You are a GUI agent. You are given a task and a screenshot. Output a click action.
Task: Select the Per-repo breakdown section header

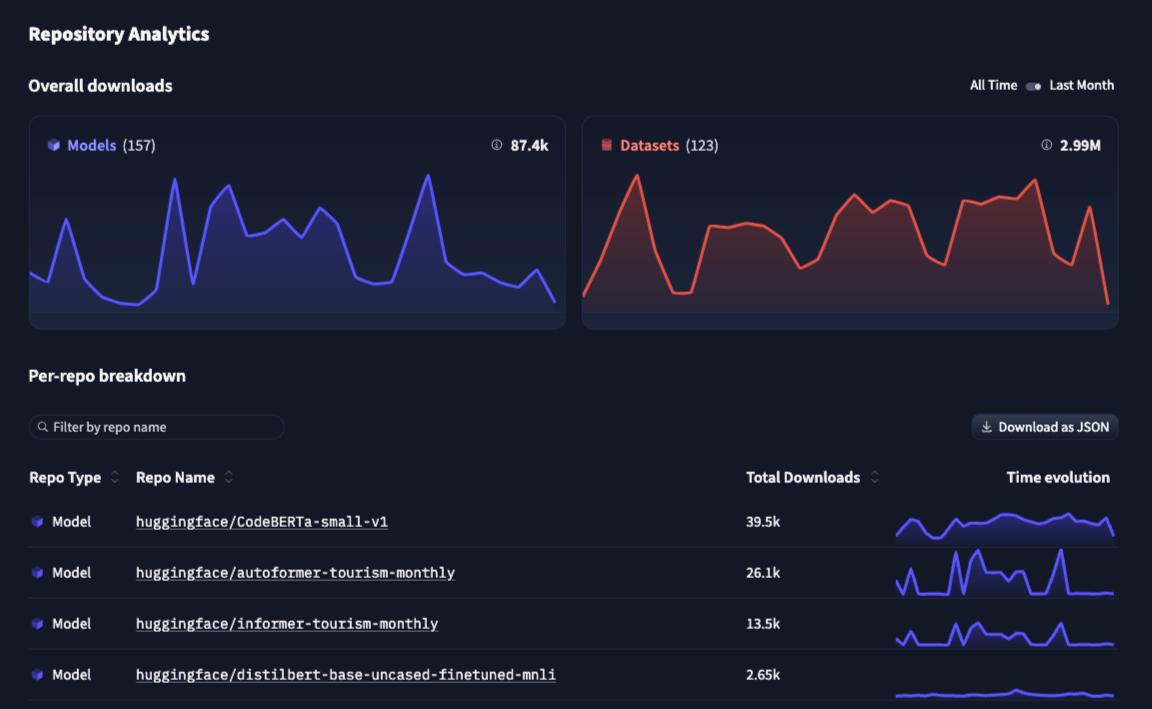point(106,375)
